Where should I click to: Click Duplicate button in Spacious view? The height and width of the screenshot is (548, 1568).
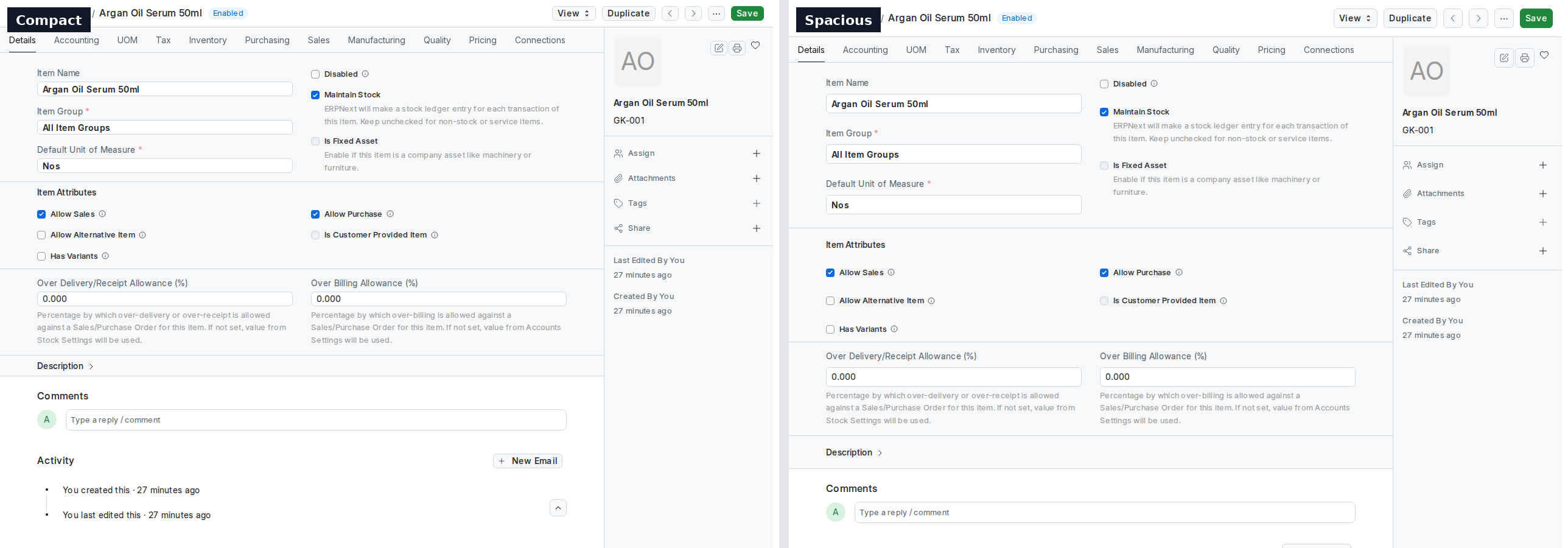1410,18
